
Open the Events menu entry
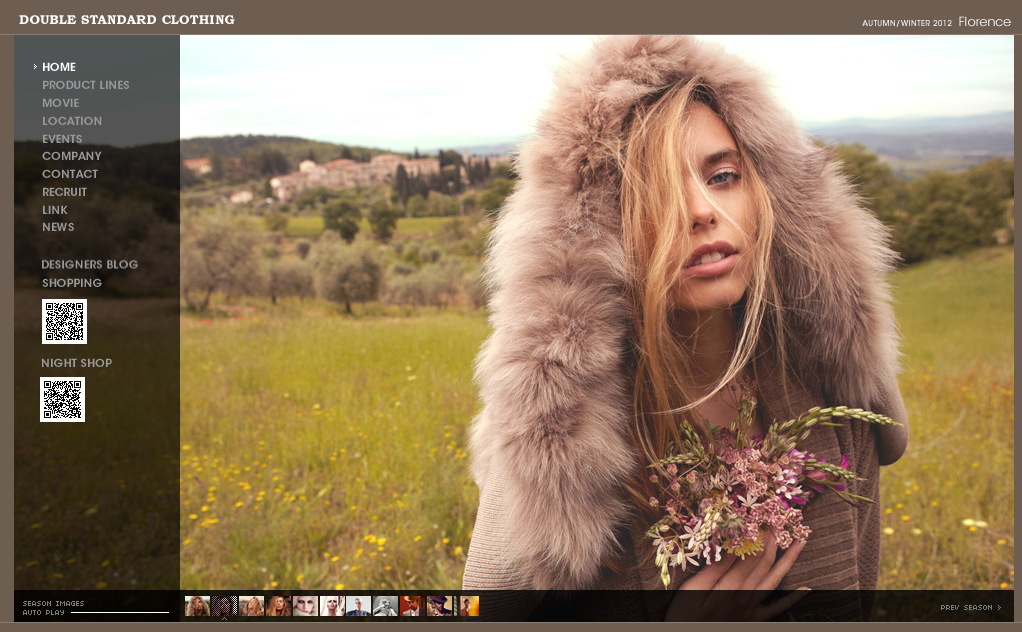62,139
